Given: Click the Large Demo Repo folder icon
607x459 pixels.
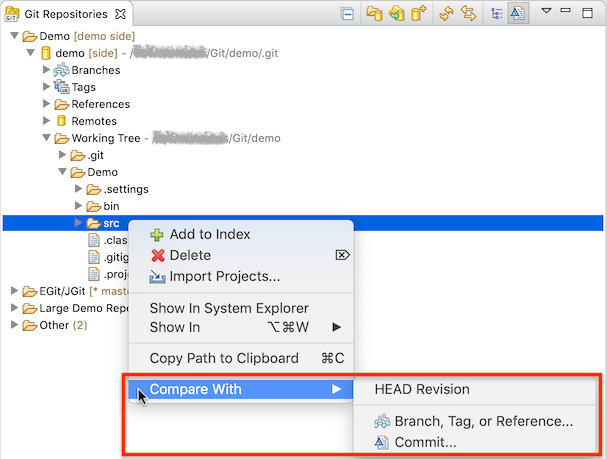Looking at the screenshot, I should pyautogui.click(x=29, y=308).
